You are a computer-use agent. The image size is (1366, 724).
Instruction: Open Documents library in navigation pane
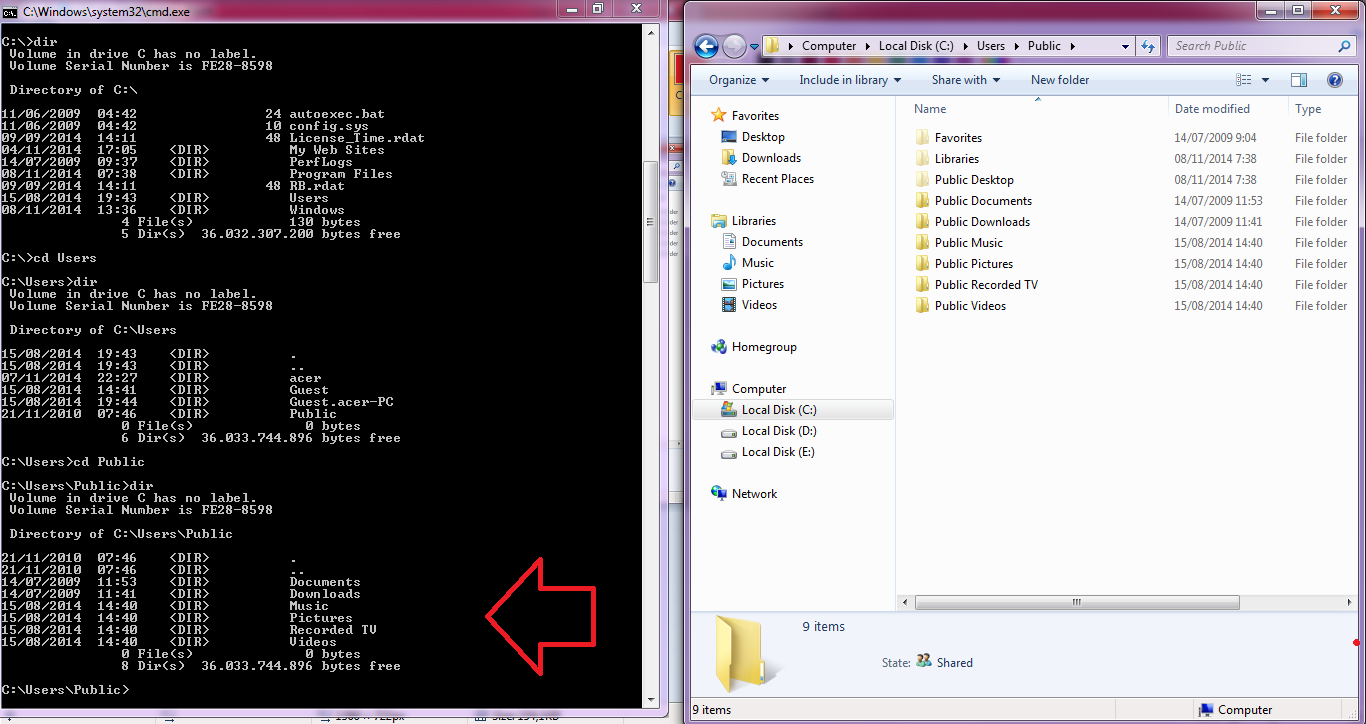772,242
